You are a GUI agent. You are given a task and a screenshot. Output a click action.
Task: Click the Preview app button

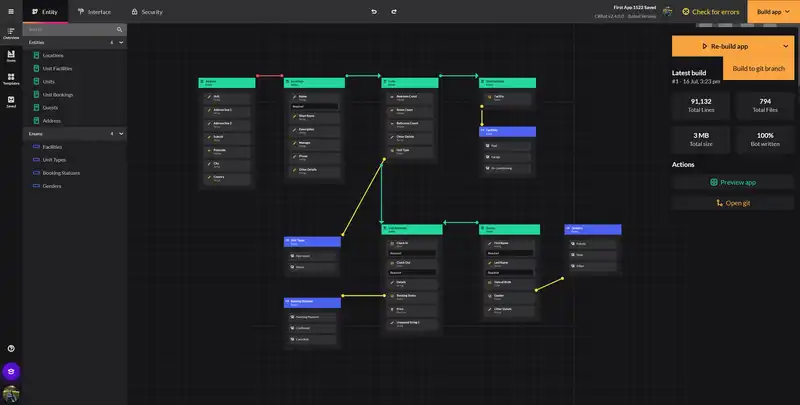coord(733,182)
